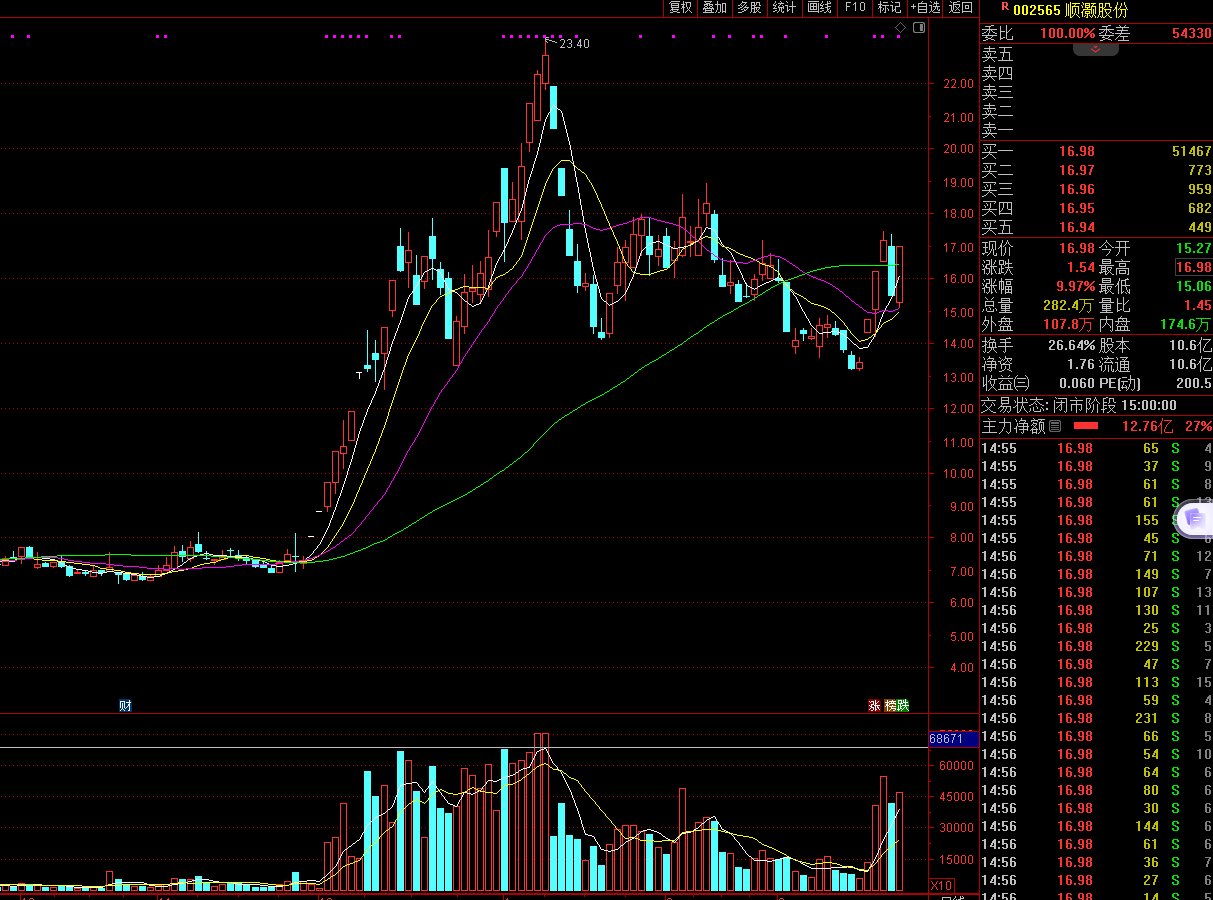
Task: Open the 主力净额 details icon
Action: tap(1054, 426)
